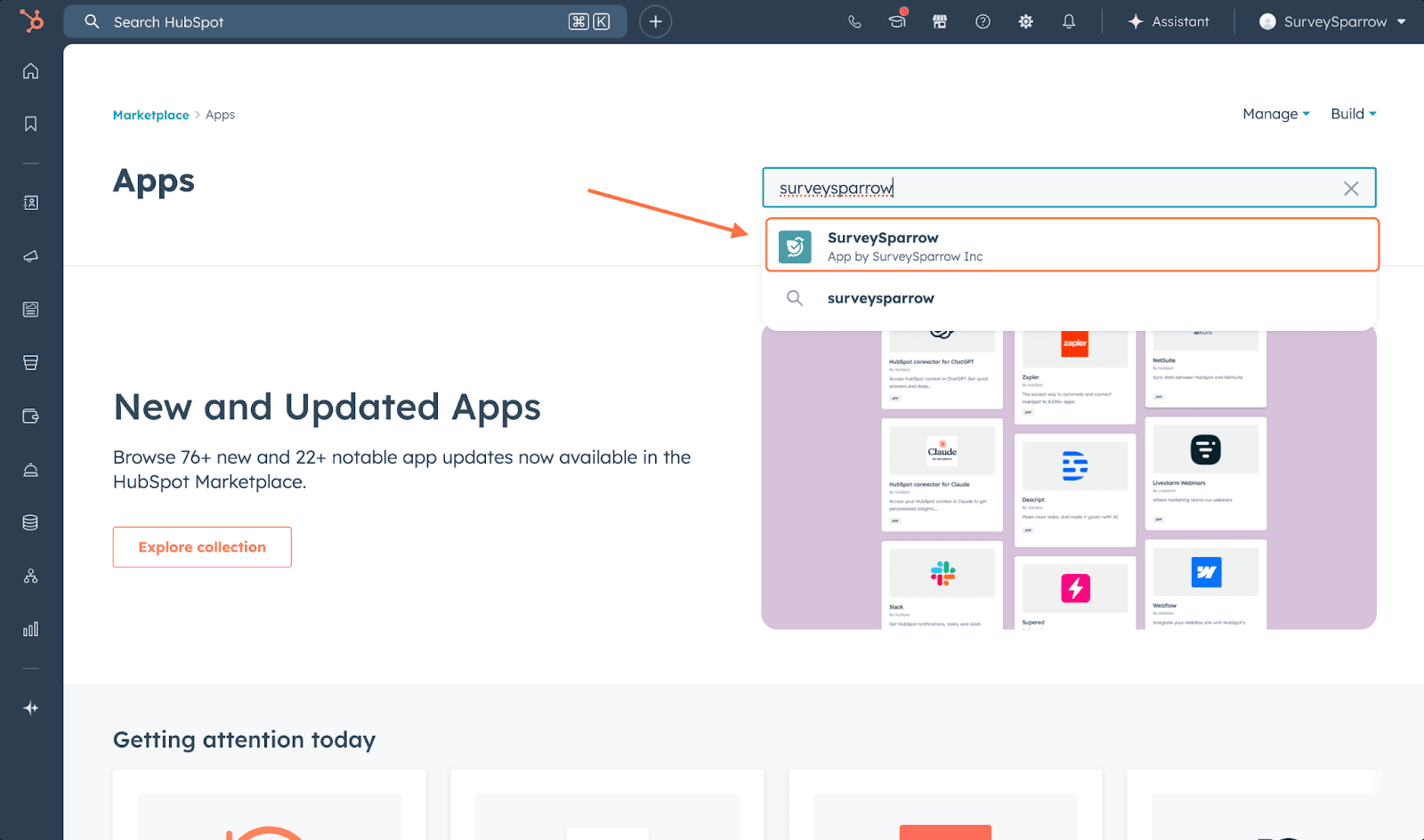Viewport: 1424px width, 840px height.
Task: Open the SurveySparrow account menu
Action: tap(1332, 22)
